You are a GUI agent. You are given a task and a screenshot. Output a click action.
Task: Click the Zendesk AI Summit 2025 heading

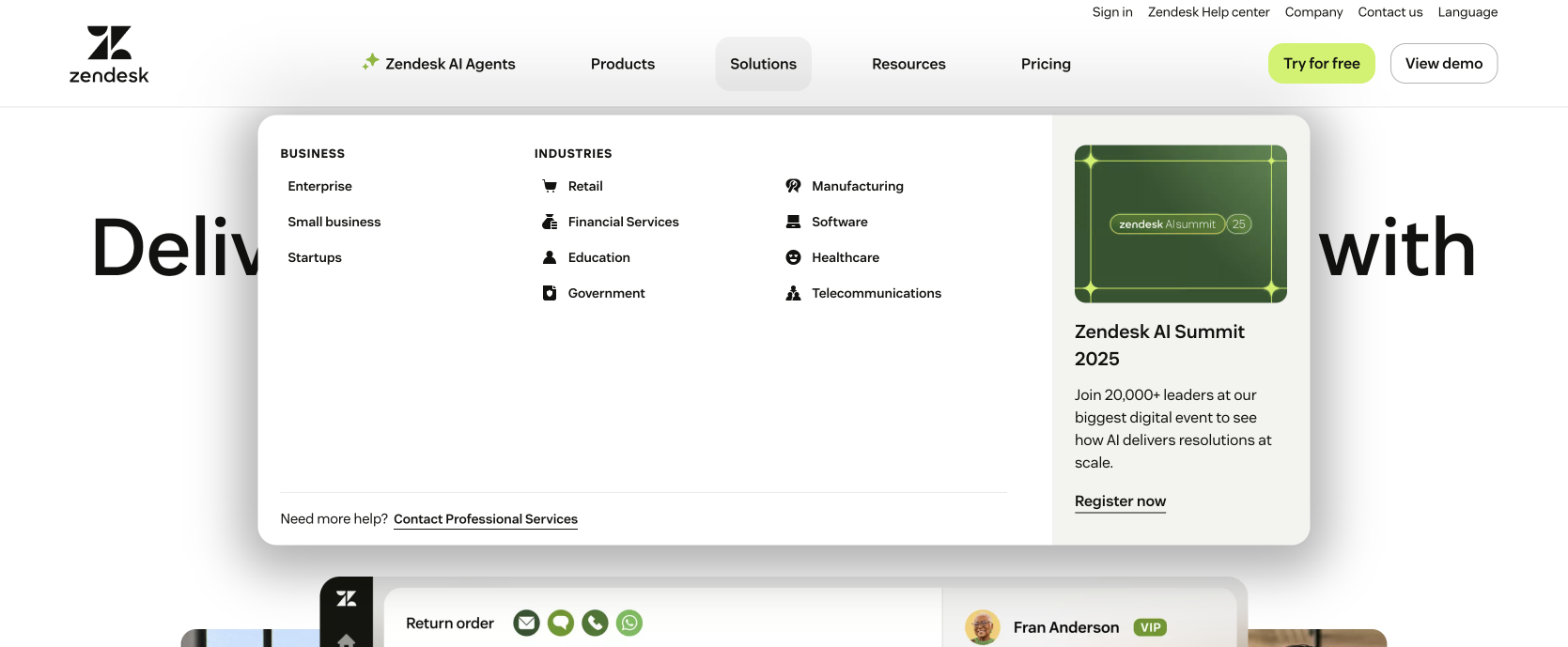[x=1159, y=345]
